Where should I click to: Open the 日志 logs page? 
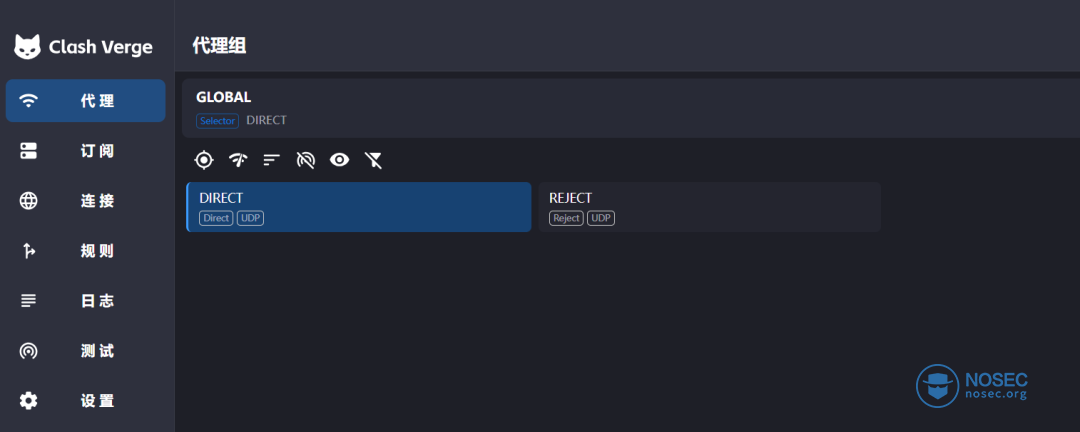85,301
